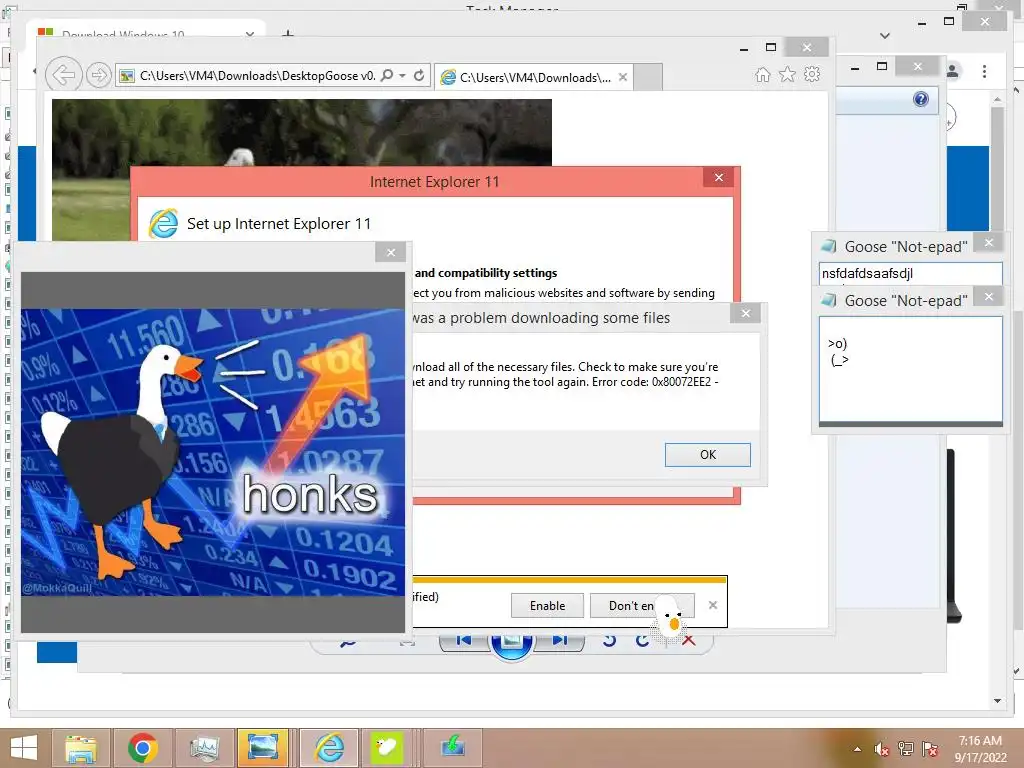
Task: Click OK in the download problem dialog
Action: 707,455
